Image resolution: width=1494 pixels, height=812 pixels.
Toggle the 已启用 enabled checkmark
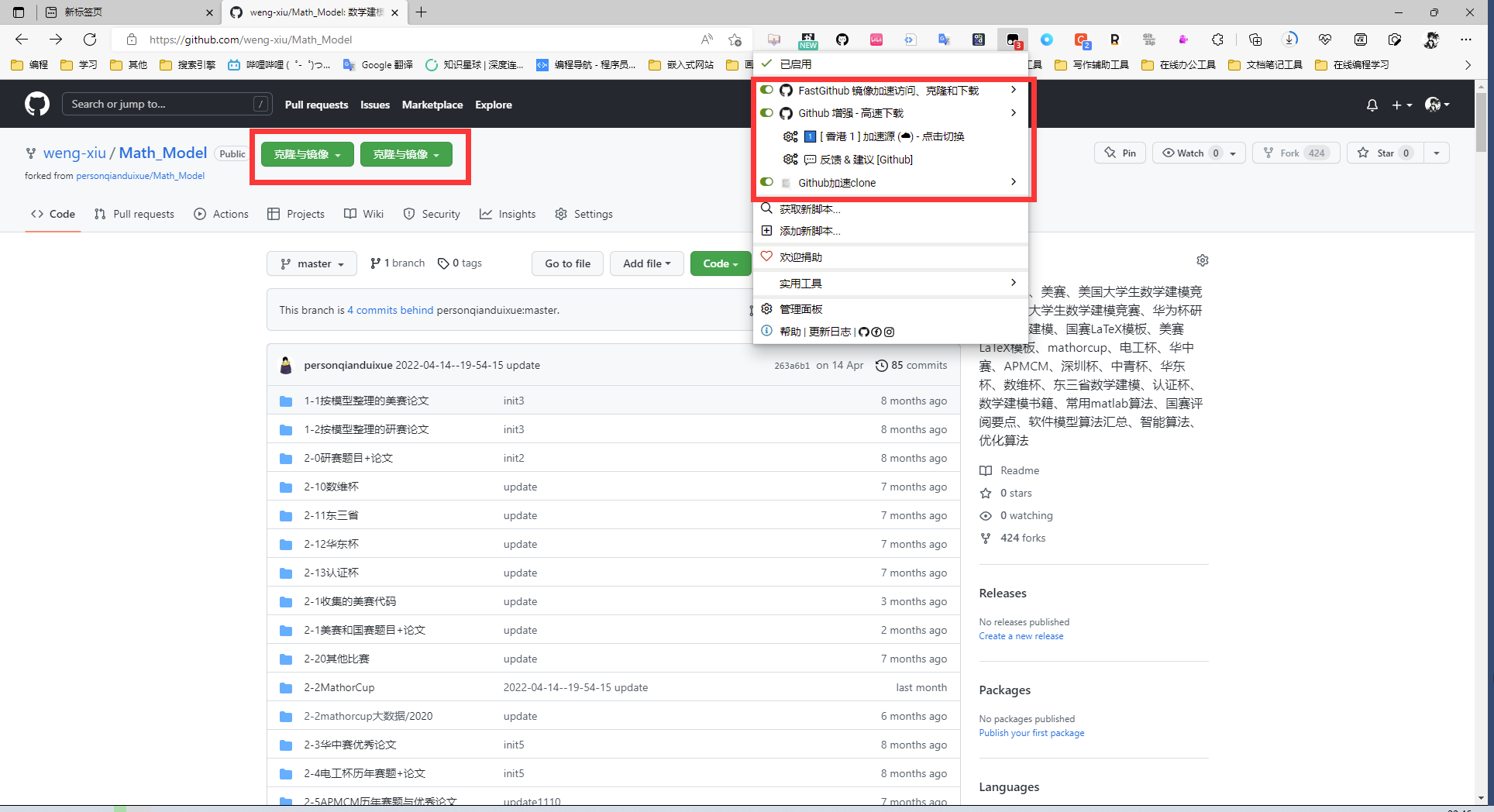click(766, 64)
